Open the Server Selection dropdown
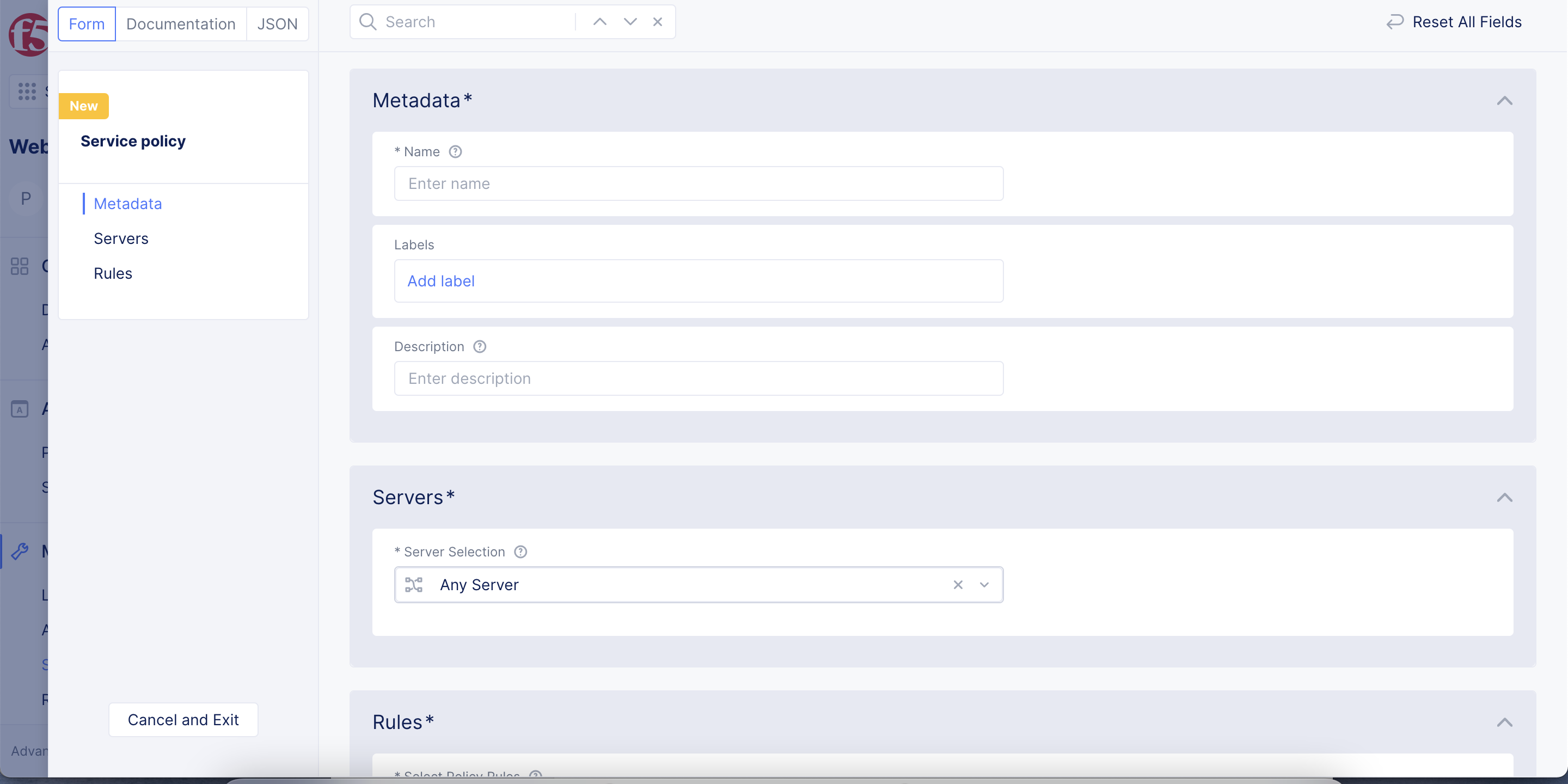This screenshot has height=784, width=1568. (984, 584)
